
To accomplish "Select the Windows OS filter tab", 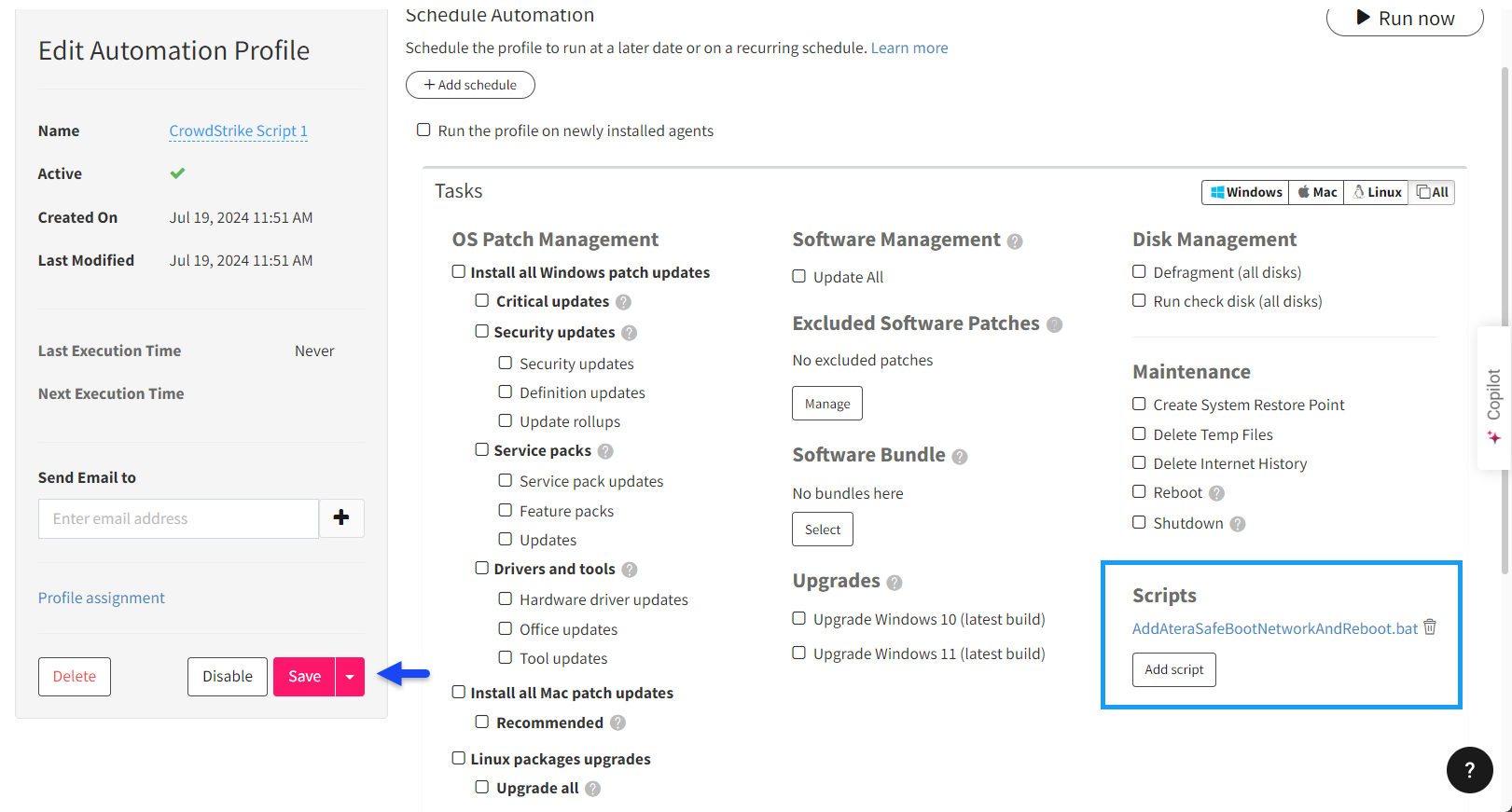I will [x=1245, y=192].
